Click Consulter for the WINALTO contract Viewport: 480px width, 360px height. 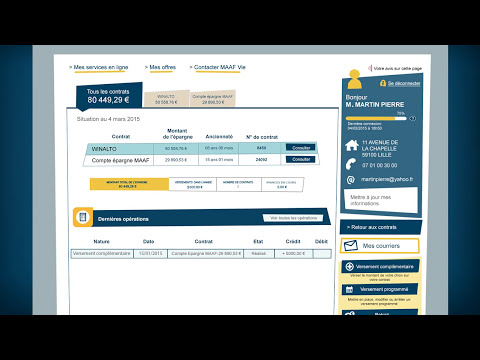coord(301,148)
